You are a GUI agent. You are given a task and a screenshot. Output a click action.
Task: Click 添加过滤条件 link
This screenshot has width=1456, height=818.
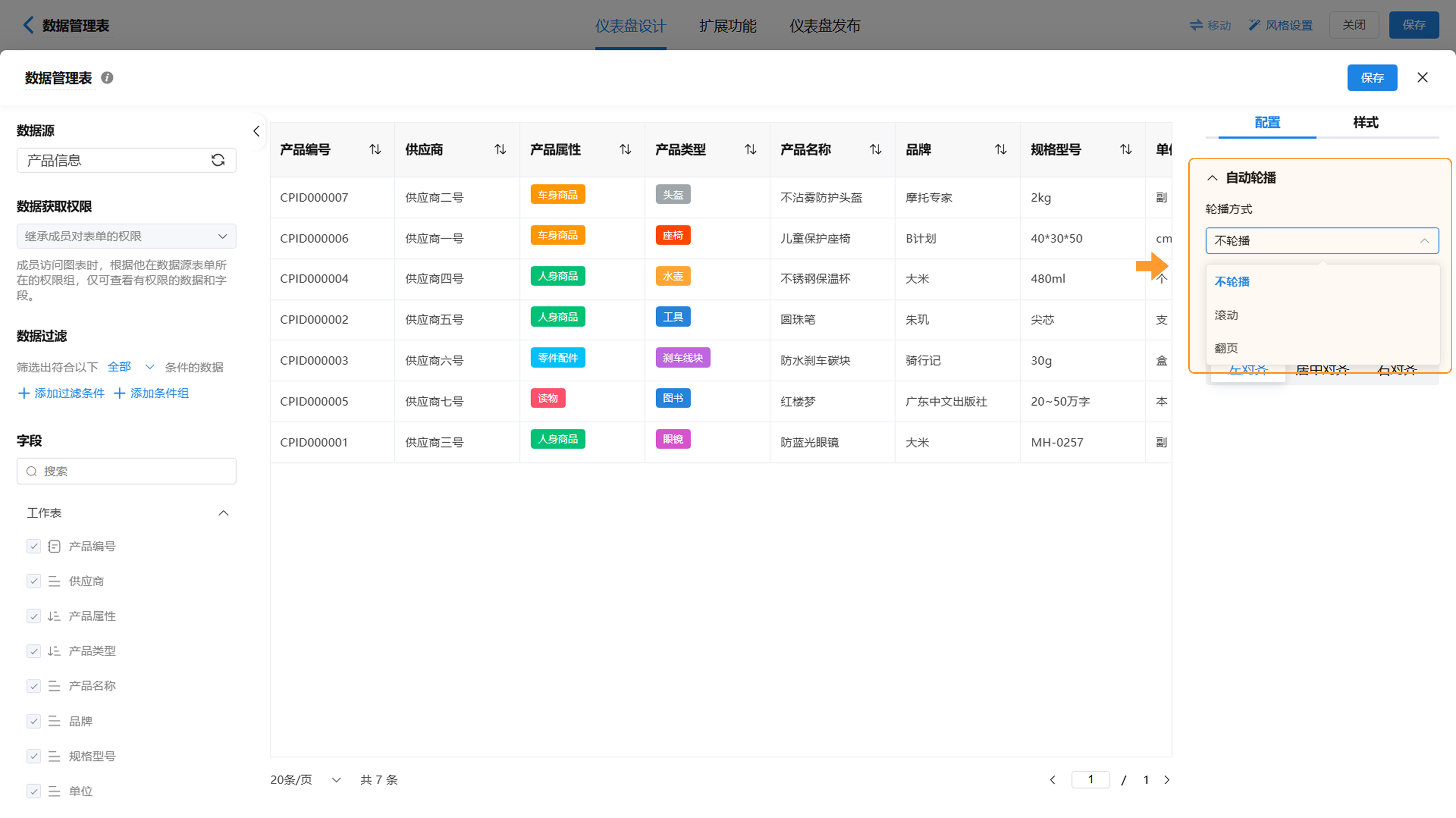pyautogui.click(x=61, y=393)
